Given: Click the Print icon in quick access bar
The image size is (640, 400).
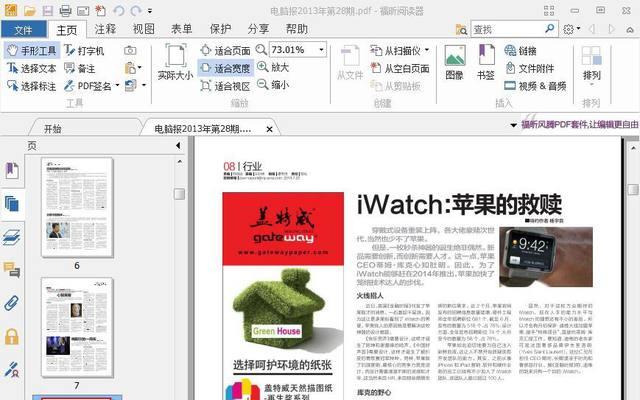Looking at the screenshot, I should tap(65, 11).
